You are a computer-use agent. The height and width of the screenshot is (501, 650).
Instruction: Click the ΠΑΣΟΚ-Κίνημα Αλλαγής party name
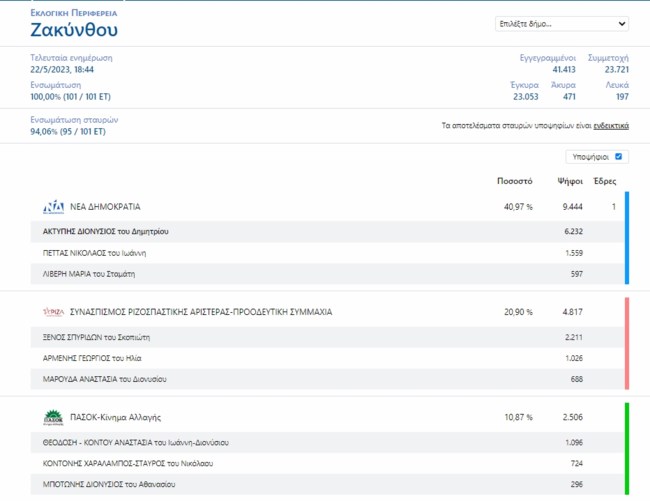(x=115, y=417)
